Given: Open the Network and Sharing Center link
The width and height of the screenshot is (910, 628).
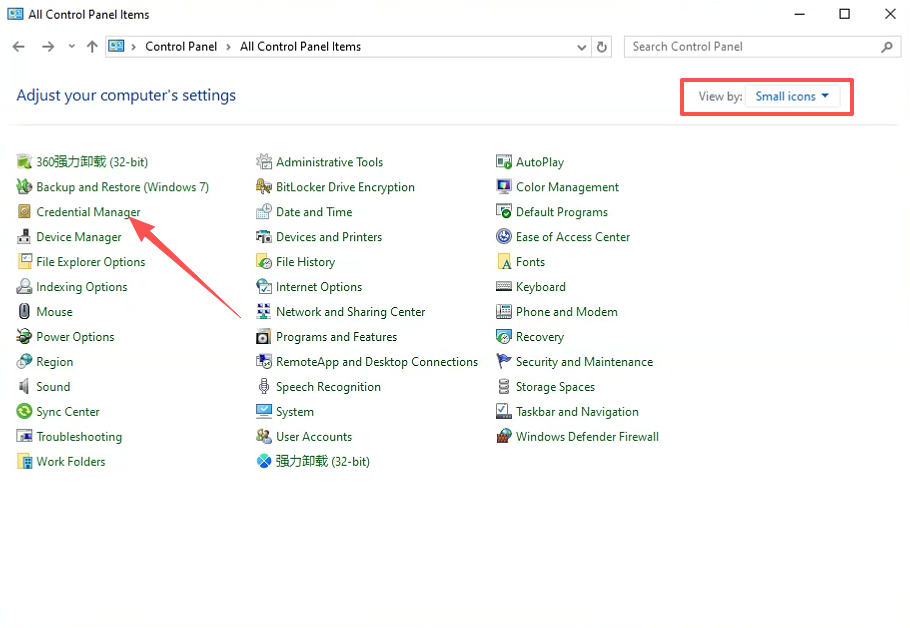Looking at the screenshot, I should click(x=351, y=312).
